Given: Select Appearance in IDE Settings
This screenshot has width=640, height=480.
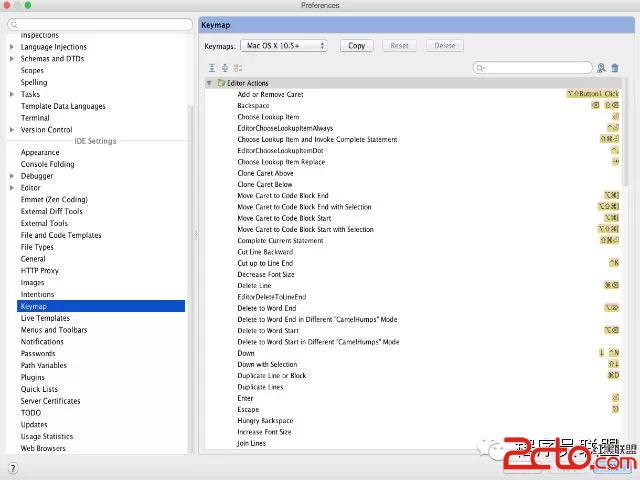Looking at the screenshot, I should click(x=40, y=152).
